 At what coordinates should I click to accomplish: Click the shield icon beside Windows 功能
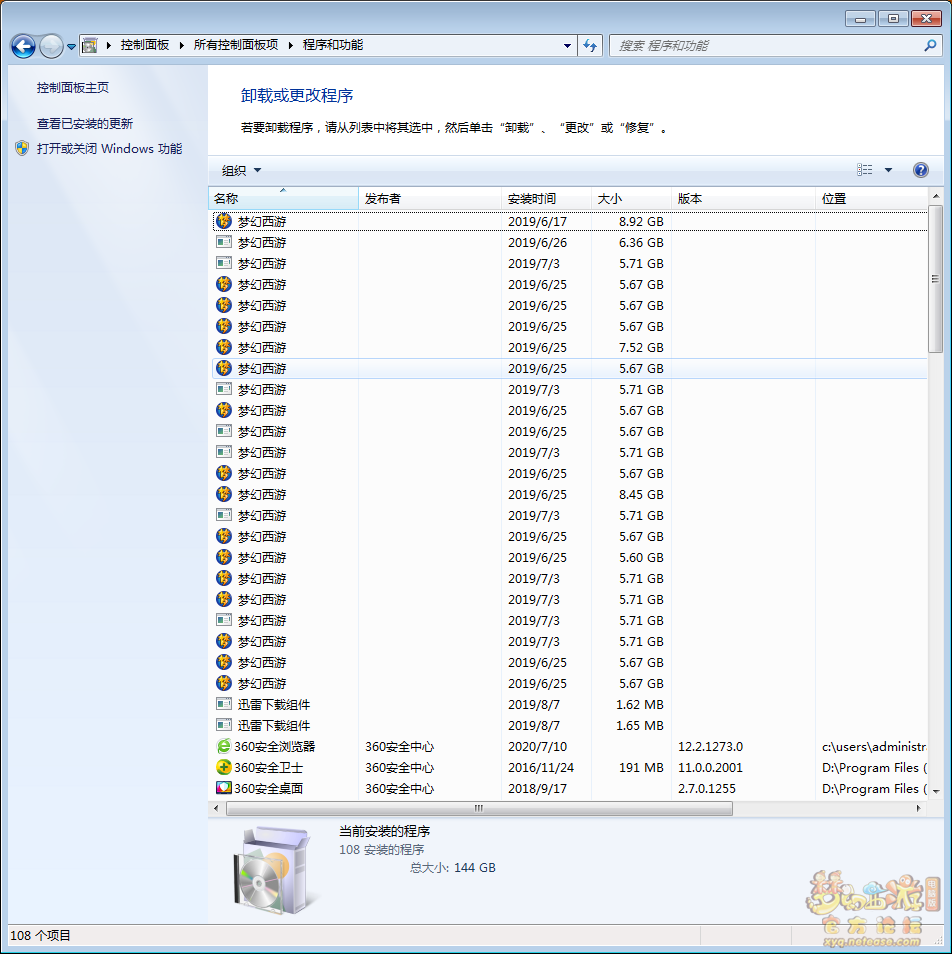pyautogui.click(x=22, y=148)
